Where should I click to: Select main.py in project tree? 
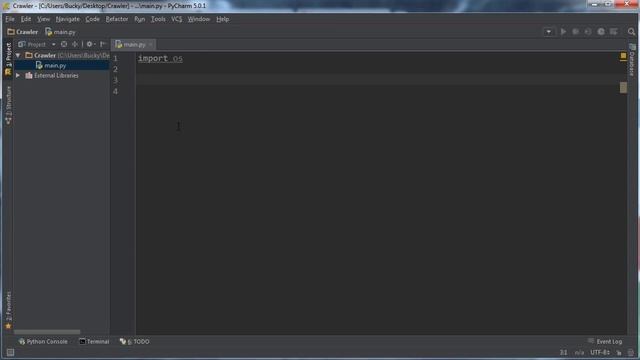[55, 65]
